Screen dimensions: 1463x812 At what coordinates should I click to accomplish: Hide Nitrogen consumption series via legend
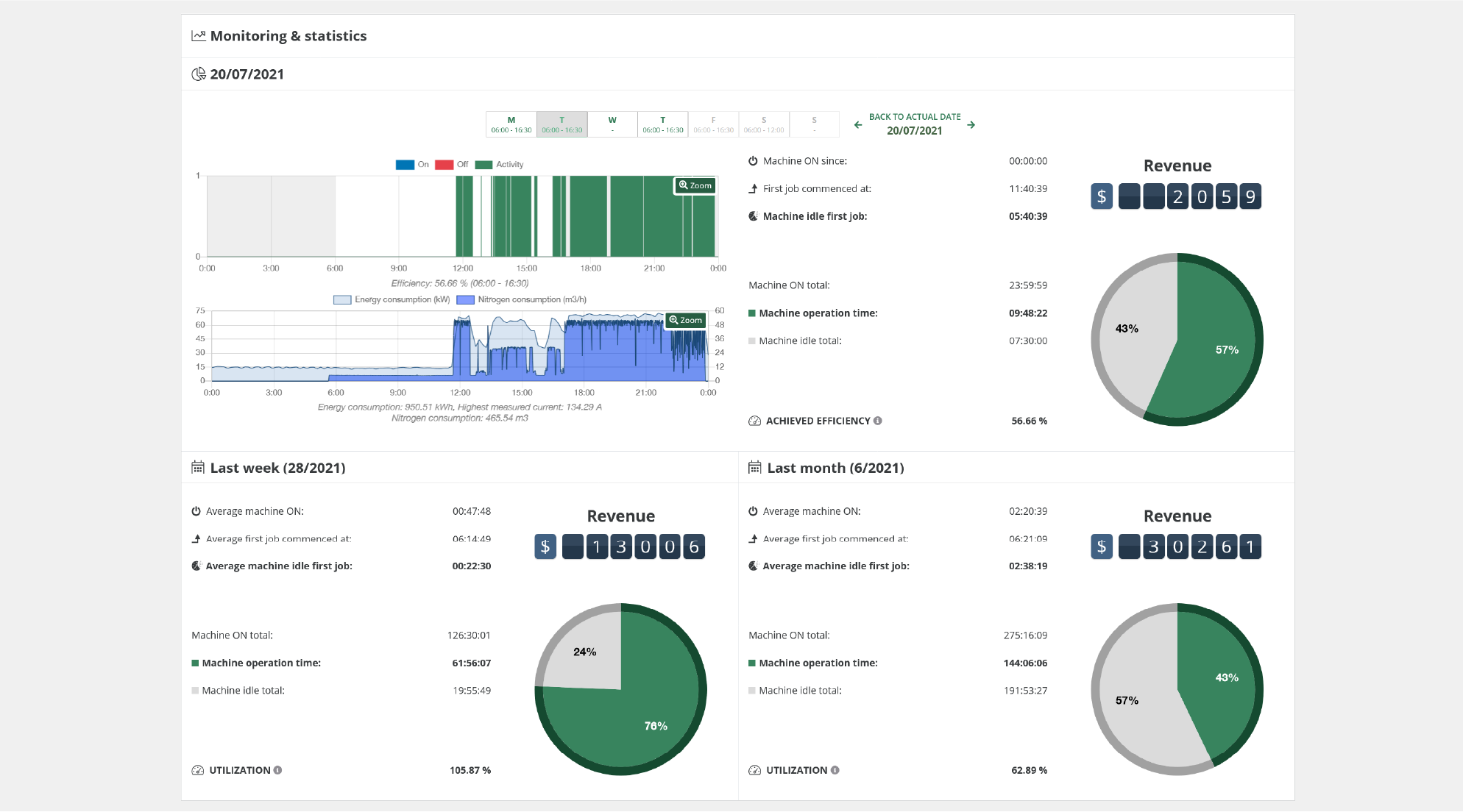[521, 300]
